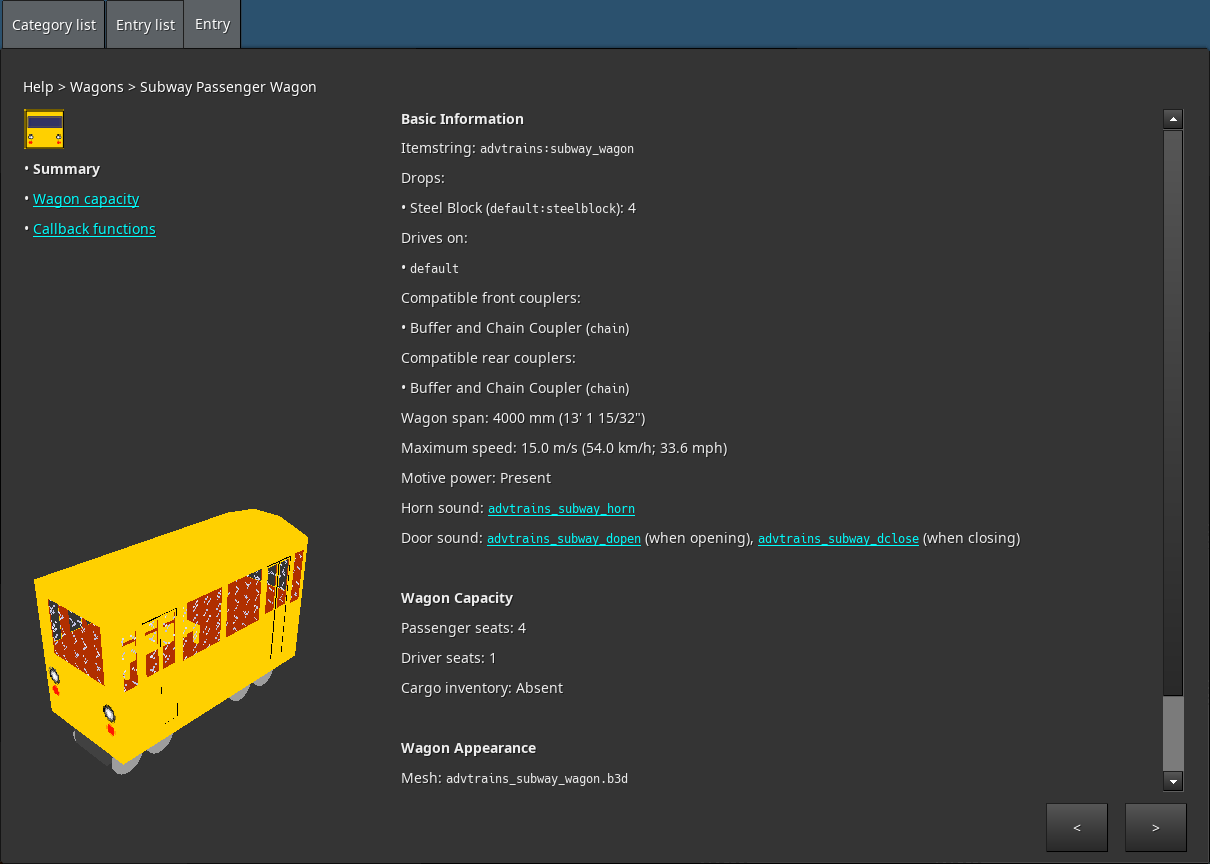Go to next entry with > button
The height and width of the screenshot is (864, 1210).
1155,827
